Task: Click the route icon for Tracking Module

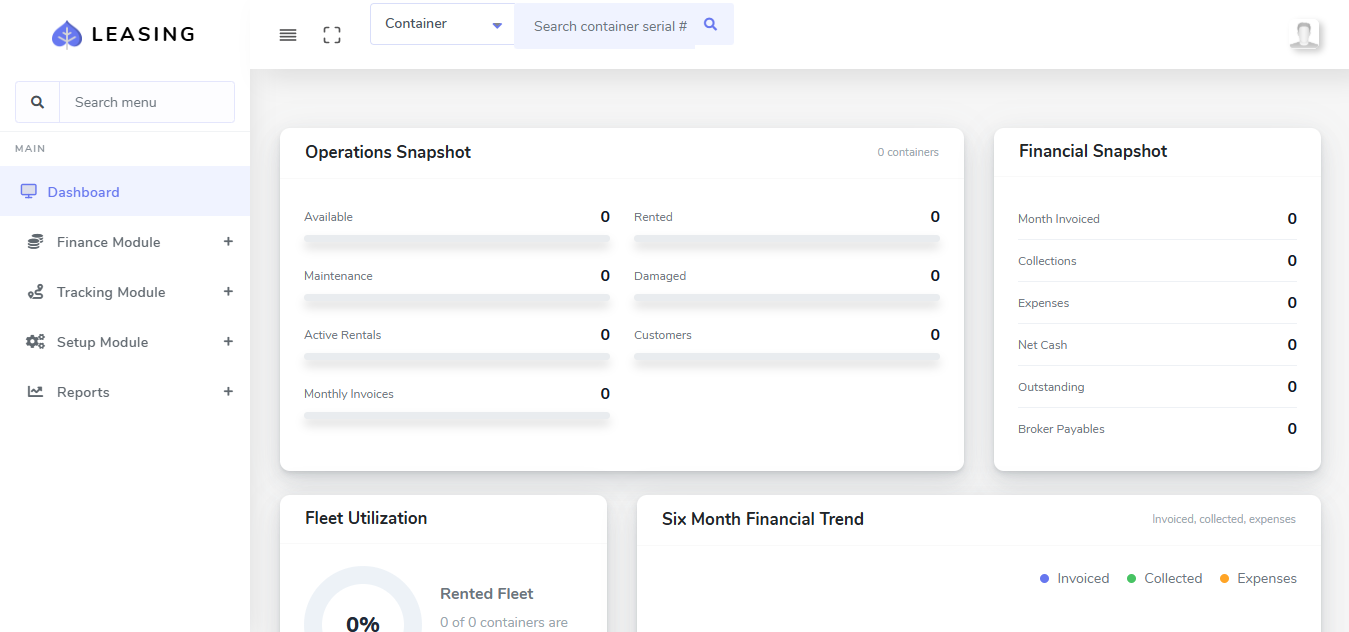Action: 36,292
